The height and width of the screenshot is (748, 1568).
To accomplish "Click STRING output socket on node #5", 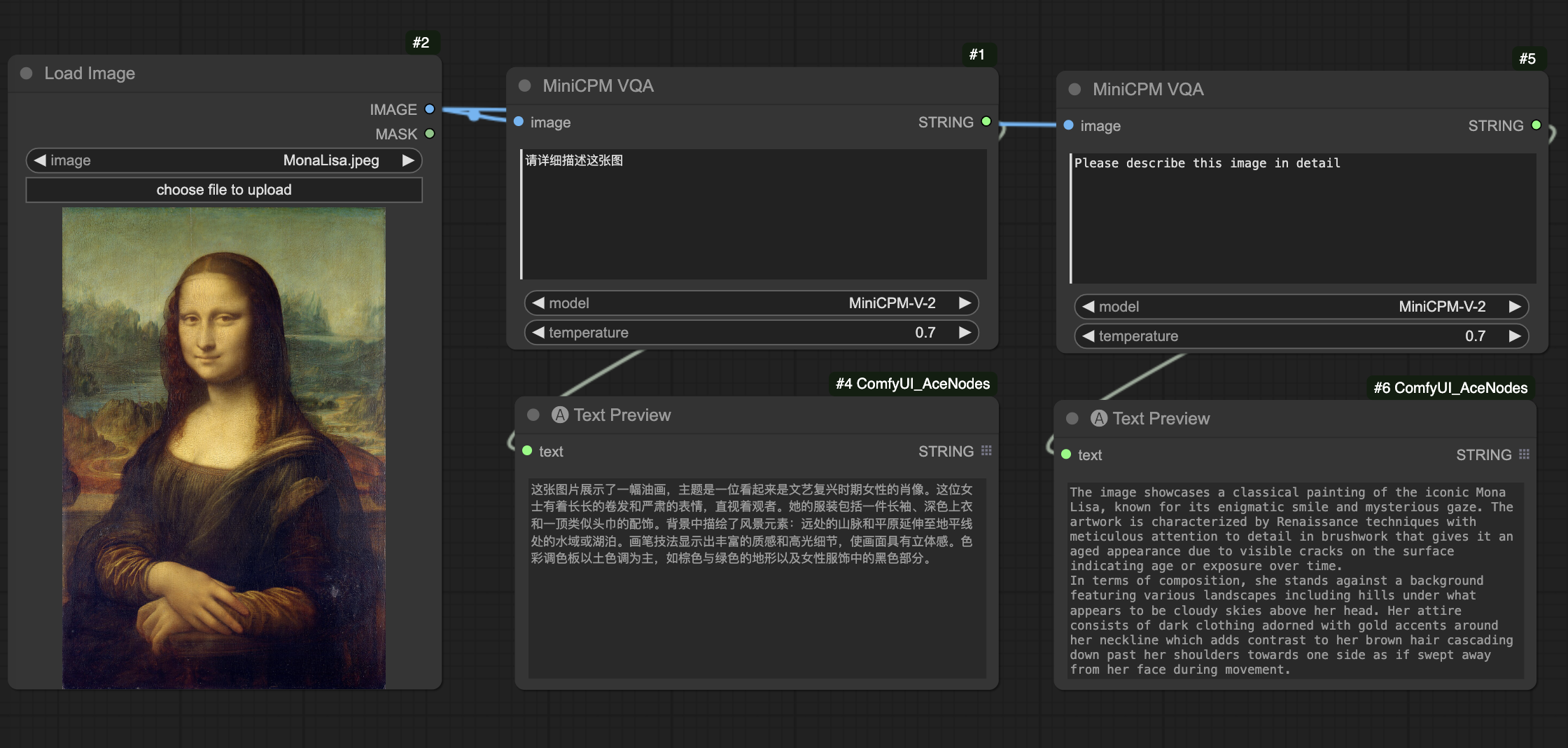I will click(x=1536, y=125).
